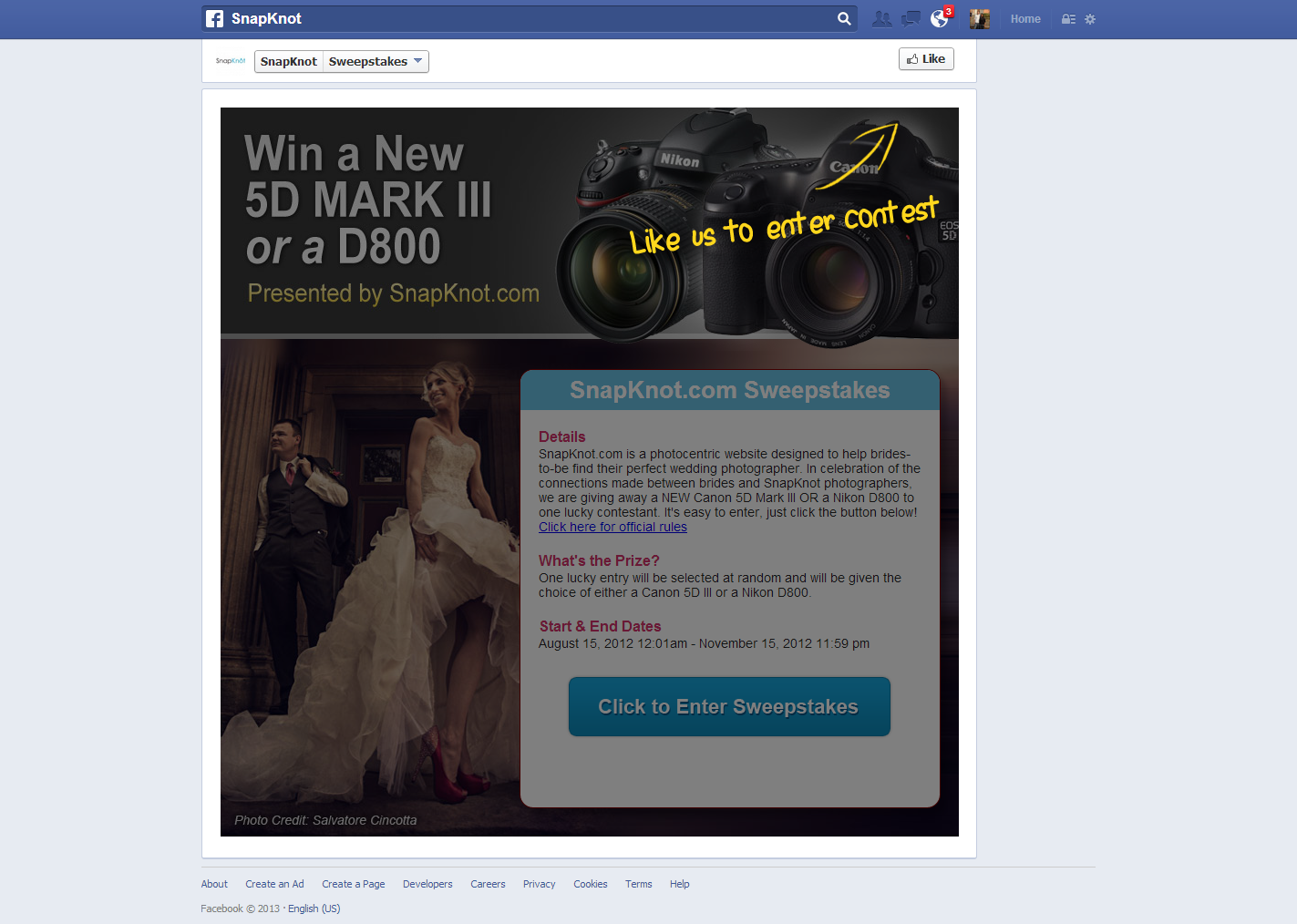
Task: Click the 'Like us to enter contest' banner text
Action: pyautogui.click(x=784, y=226)
